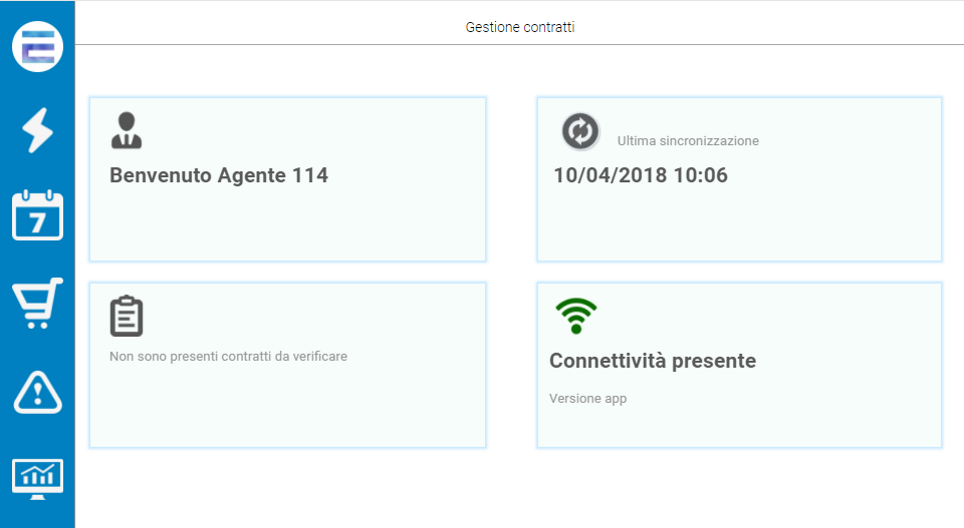
Task: Click the circular sync arrows icon
Action: 580,131
